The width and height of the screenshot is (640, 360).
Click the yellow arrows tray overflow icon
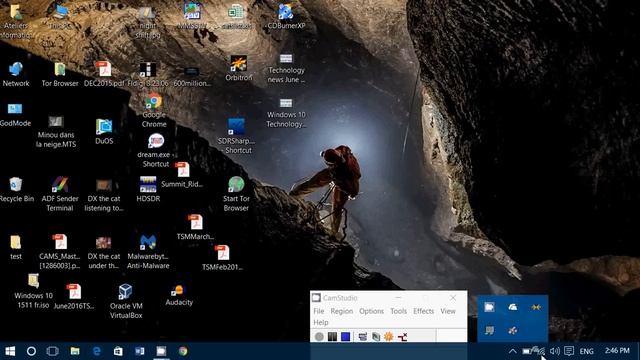536,307
